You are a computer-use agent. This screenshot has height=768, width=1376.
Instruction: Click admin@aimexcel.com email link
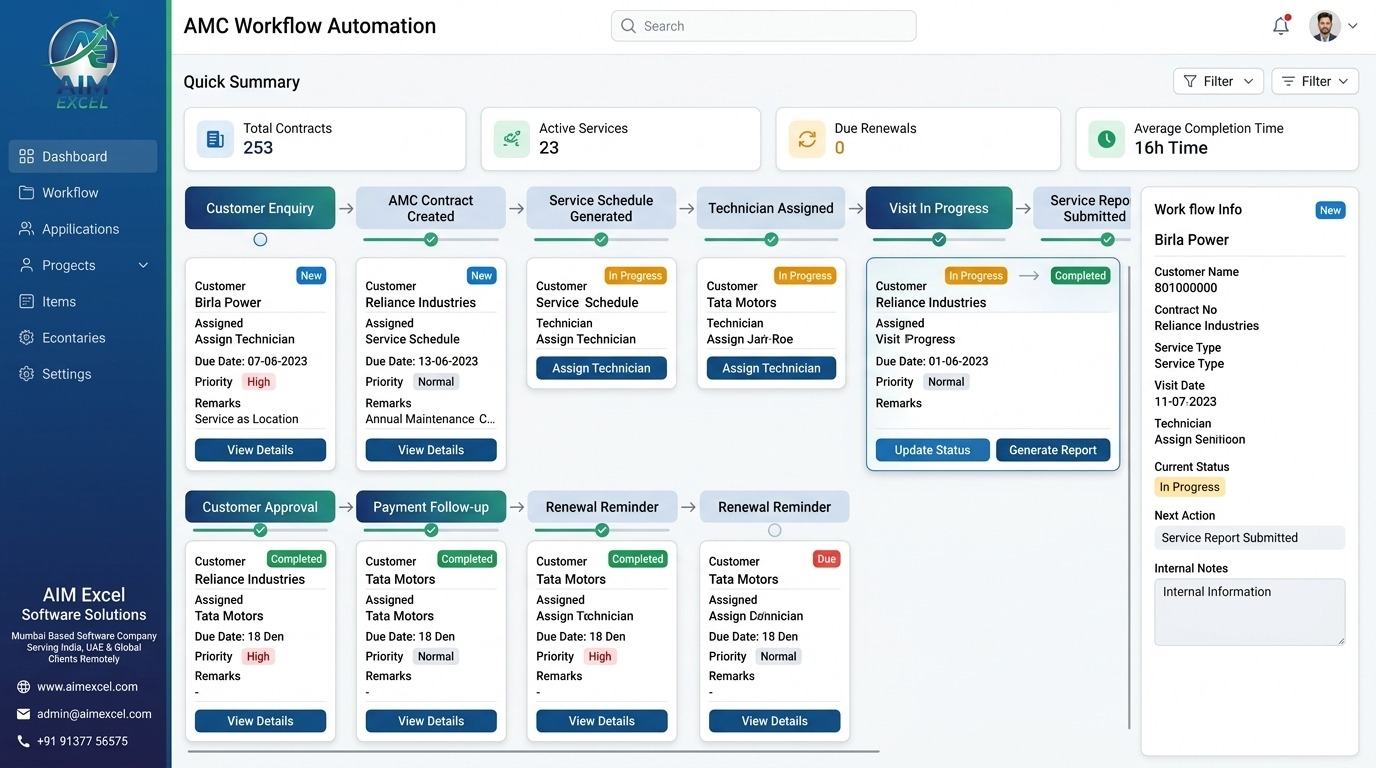coord(94,714)
